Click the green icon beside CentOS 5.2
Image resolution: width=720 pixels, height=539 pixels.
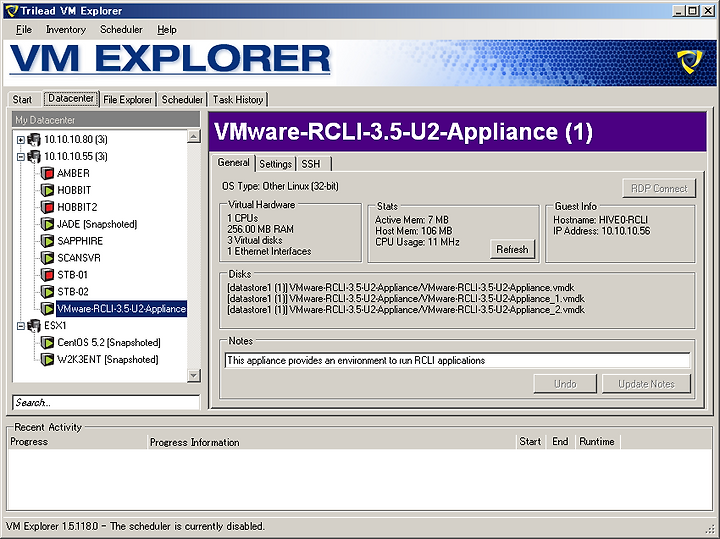click(x=47, y=342)
